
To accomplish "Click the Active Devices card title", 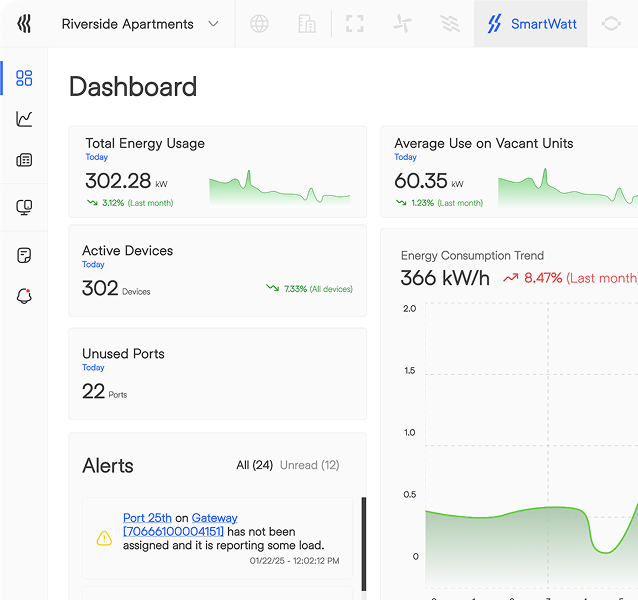I will (127, 251).
